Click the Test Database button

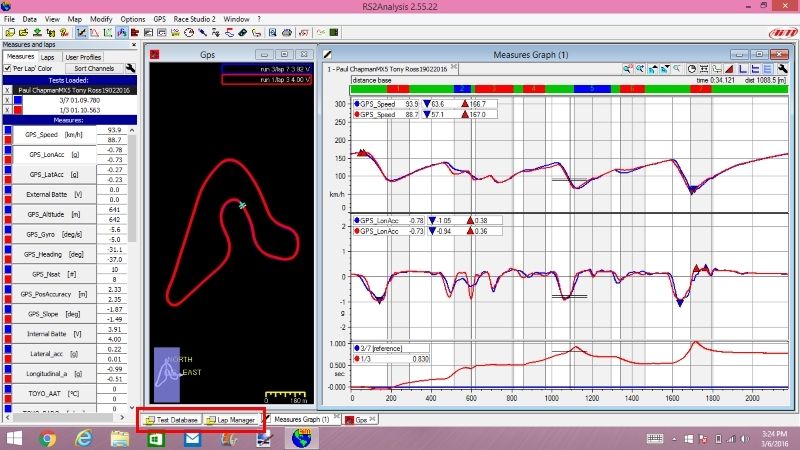171,420
